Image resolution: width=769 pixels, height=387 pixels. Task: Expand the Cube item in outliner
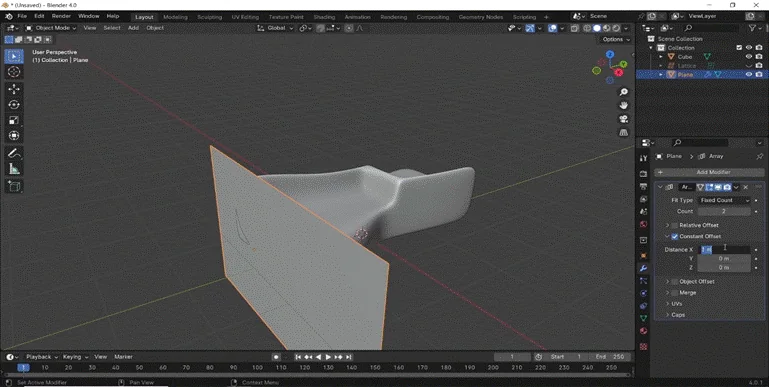[x=661, y=57]
